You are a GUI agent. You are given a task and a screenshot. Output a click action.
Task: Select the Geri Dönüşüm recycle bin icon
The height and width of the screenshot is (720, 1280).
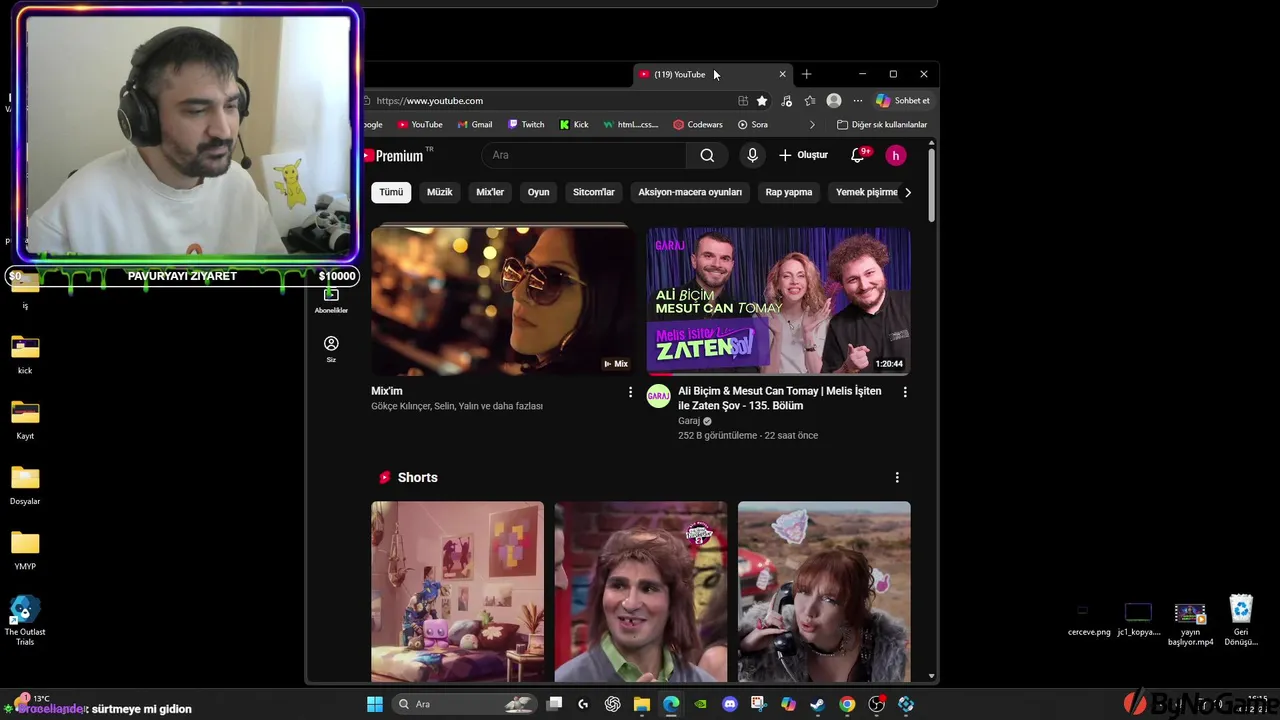coord(1241,621)
